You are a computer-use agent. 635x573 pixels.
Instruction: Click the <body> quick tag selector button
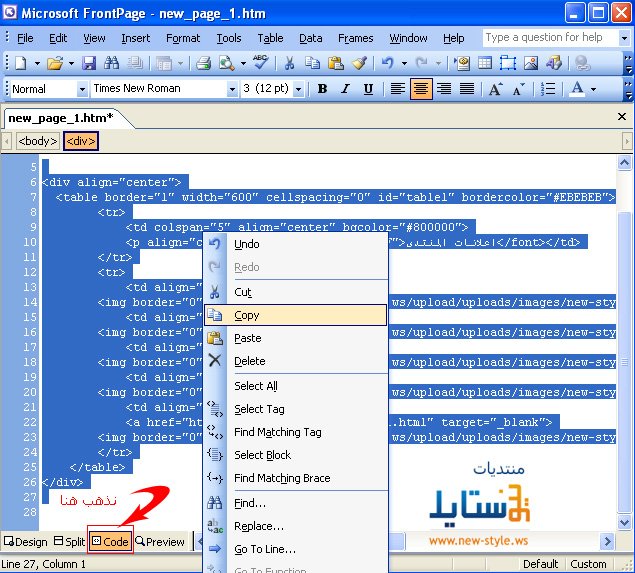point(38,141)
